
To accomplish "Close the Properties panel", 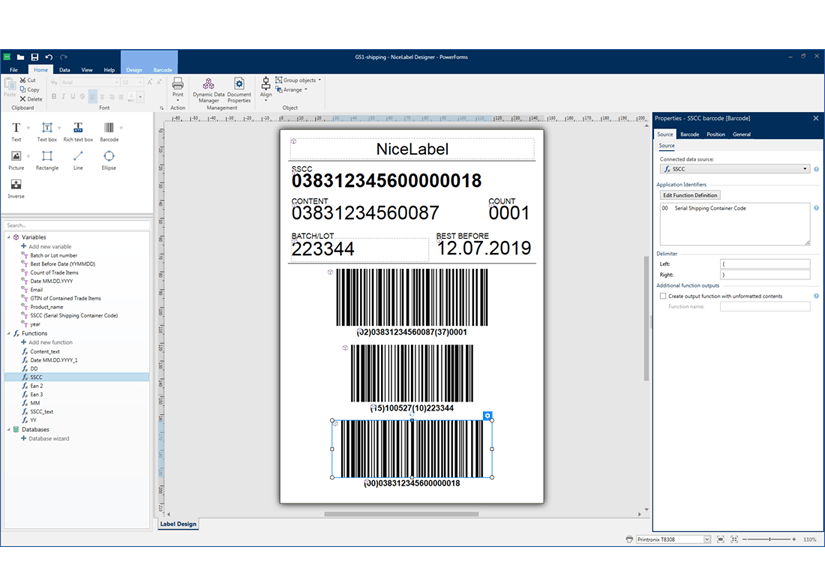I will point(816,118).
